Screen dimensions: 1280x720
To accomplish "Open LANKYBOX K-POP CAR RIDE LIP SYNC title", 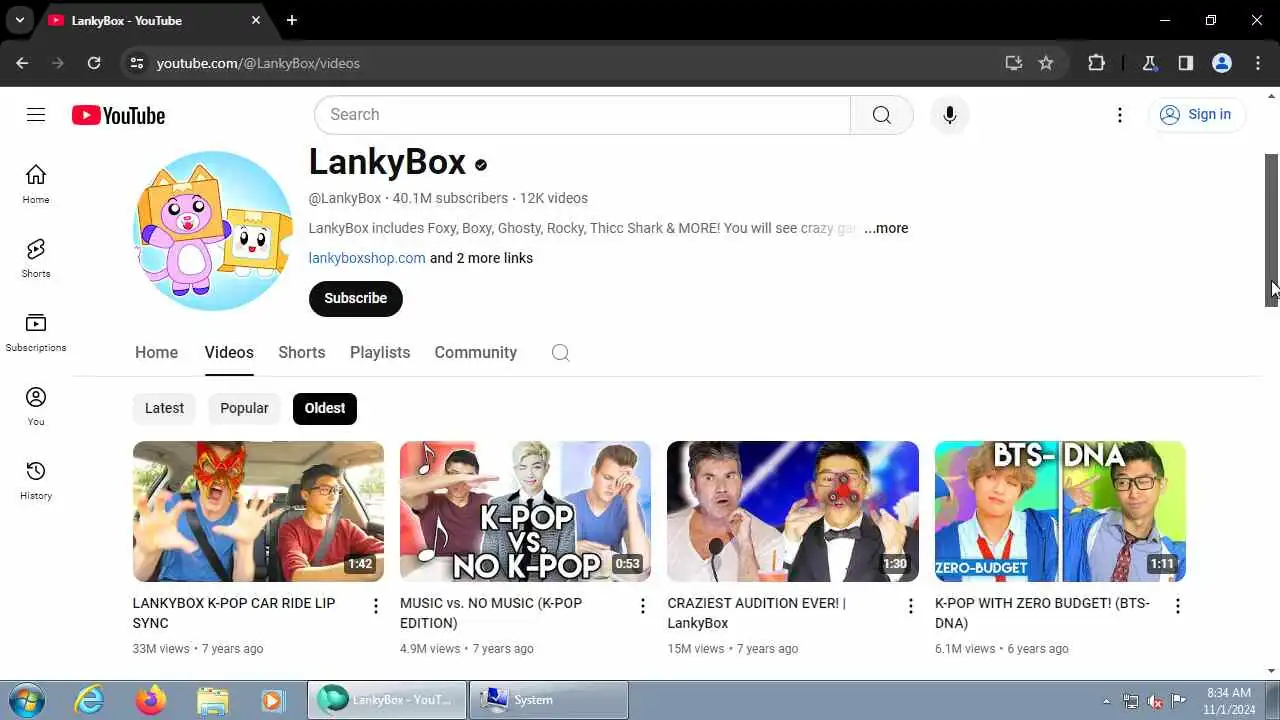I will pyautogui.click(x=234, y=613).
